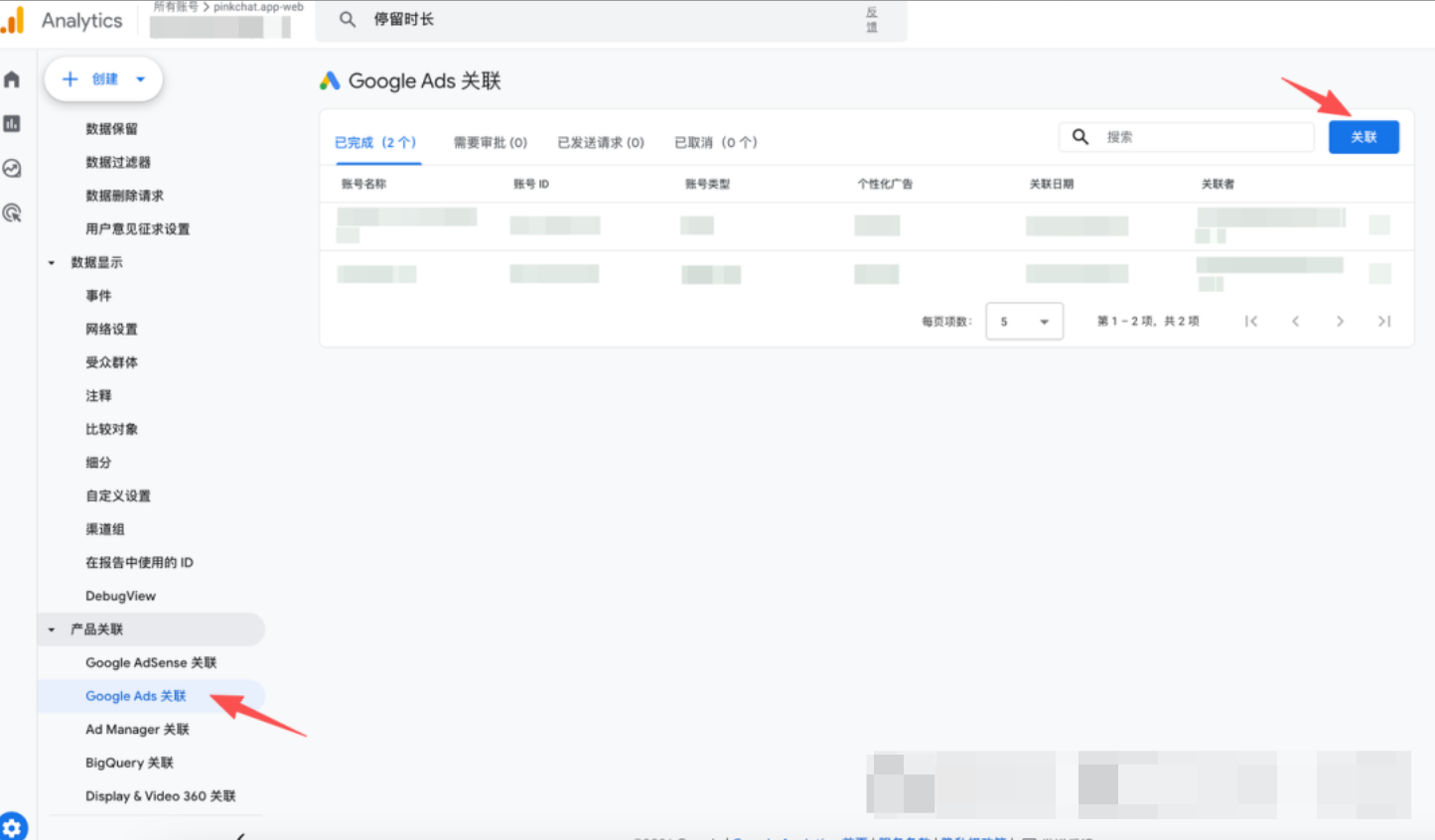This screenshot has width=1435, height=840.
Task: Open Advertising section from the left rail
Action: (x=12, y=213)
